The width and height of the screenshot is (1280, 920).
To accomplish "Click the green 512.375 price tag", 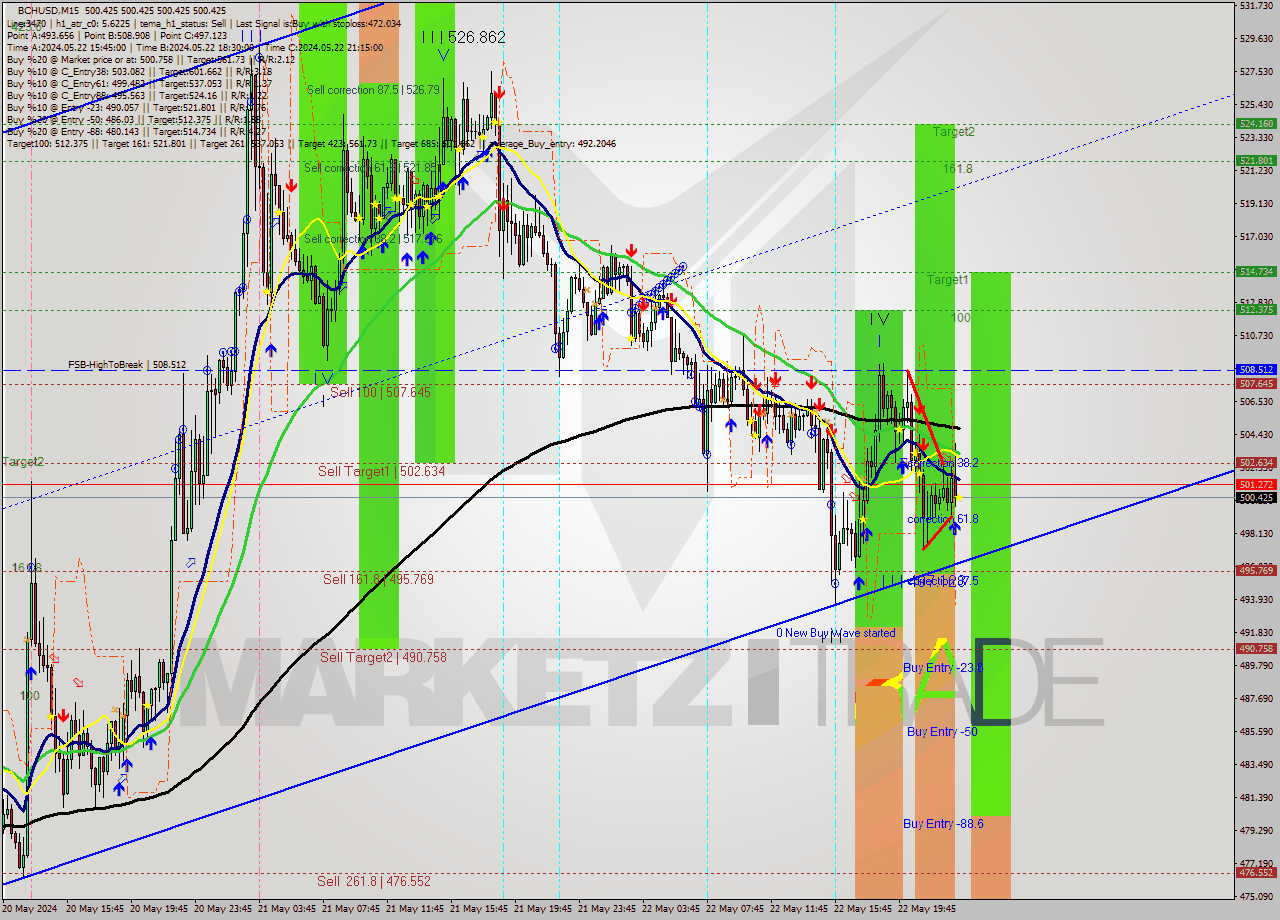I will 1256,309.
